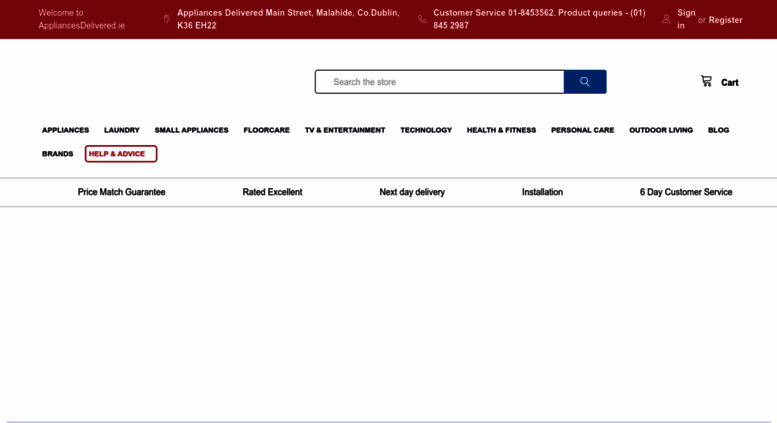Click Rated Excellent
This screenshot has width=777, height=423.
273,192
